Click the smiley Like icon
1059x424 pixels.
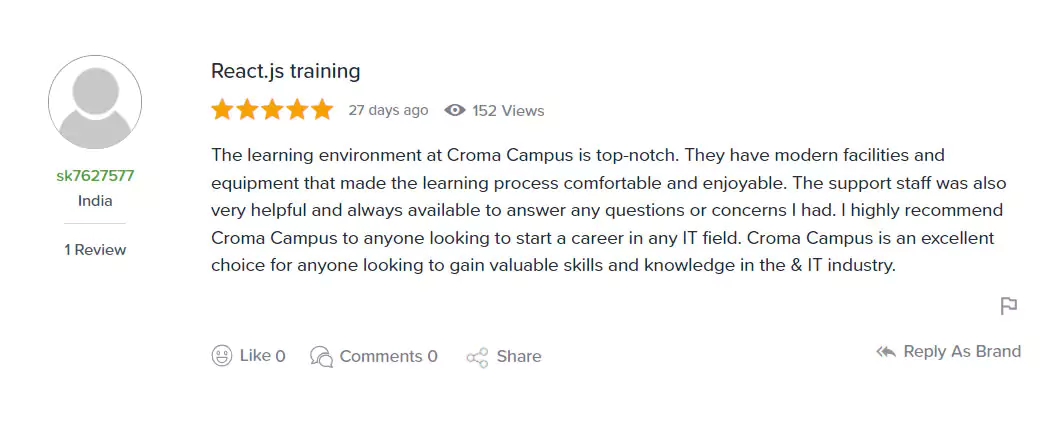(x=222, y=356)
